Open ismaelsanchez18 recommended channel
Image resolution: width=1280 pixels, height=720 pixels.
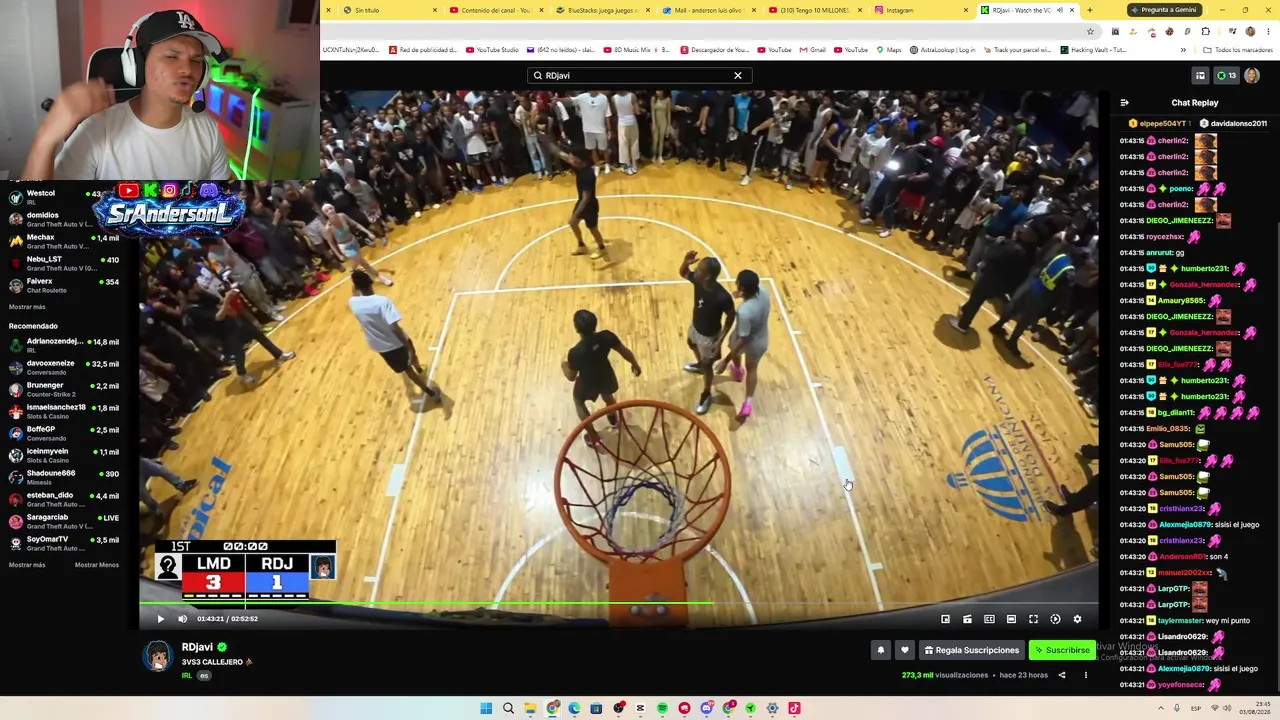click(x=64, y=411)
